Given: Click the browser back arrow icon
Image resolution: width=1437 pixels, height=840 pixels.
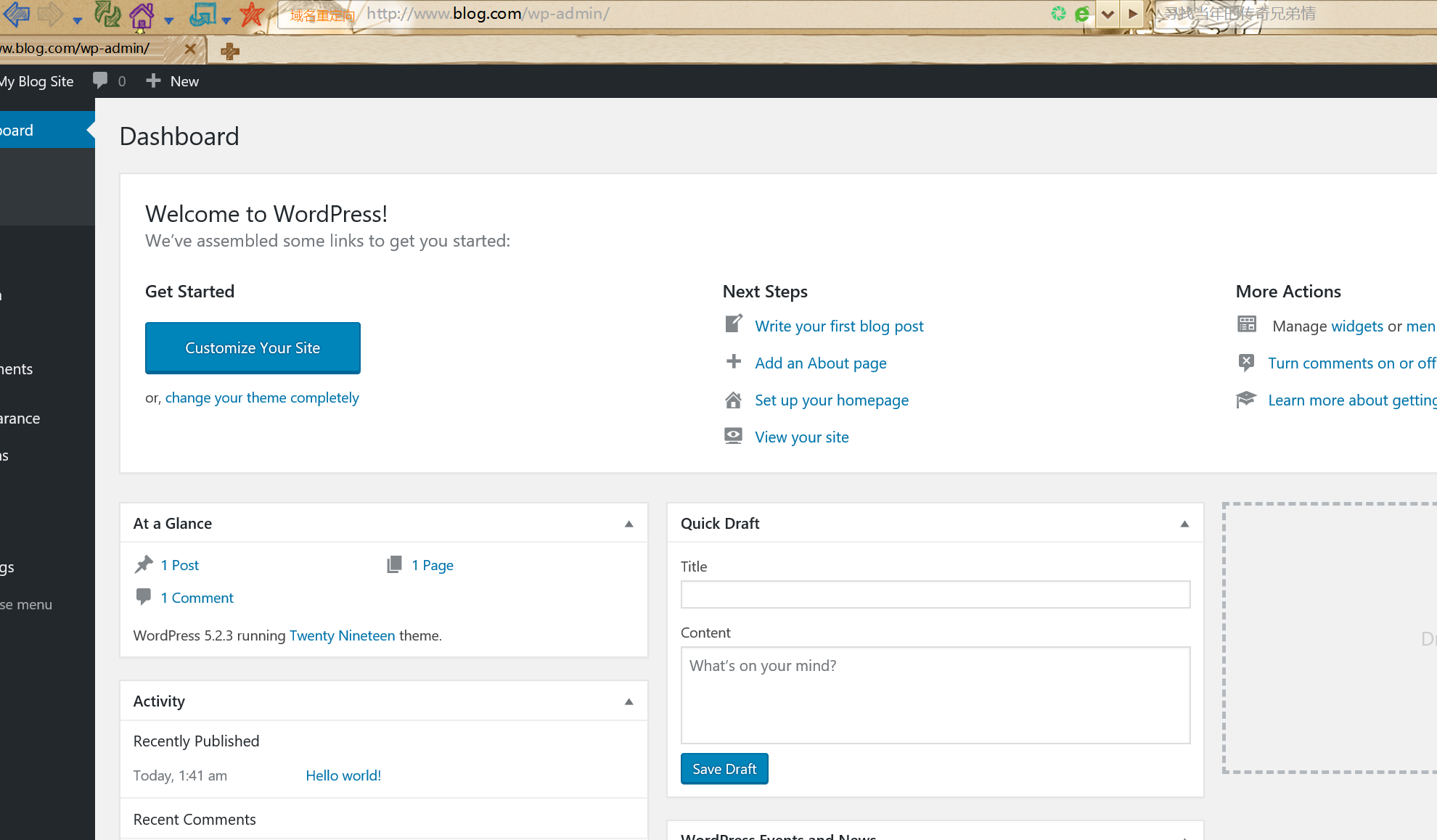Looking at the screenshot, I should [x=16, y=13].
